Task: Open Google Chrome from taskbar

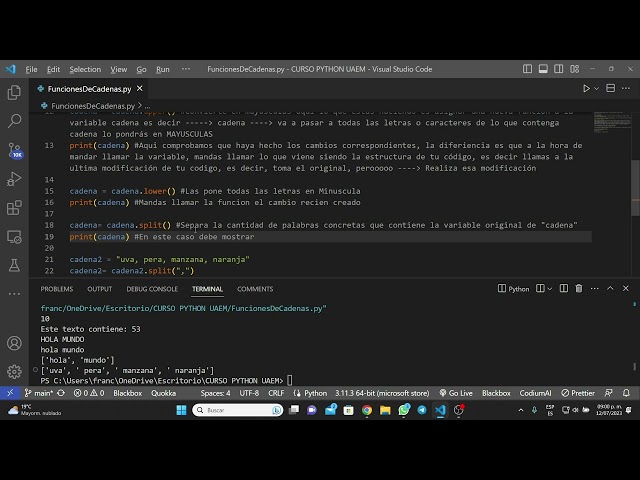Action: click(x=367, y=410)
